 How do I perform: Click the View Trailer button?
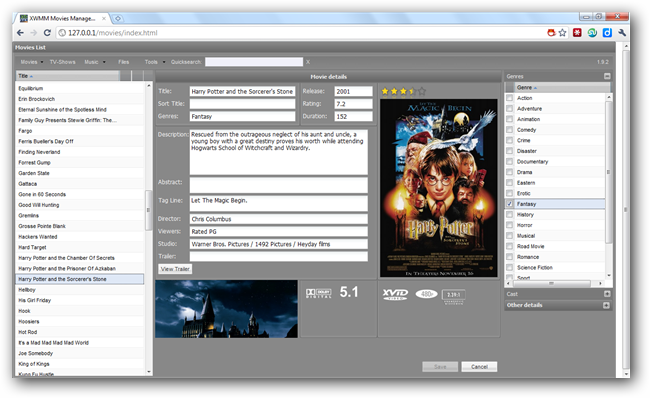[175, 269]
